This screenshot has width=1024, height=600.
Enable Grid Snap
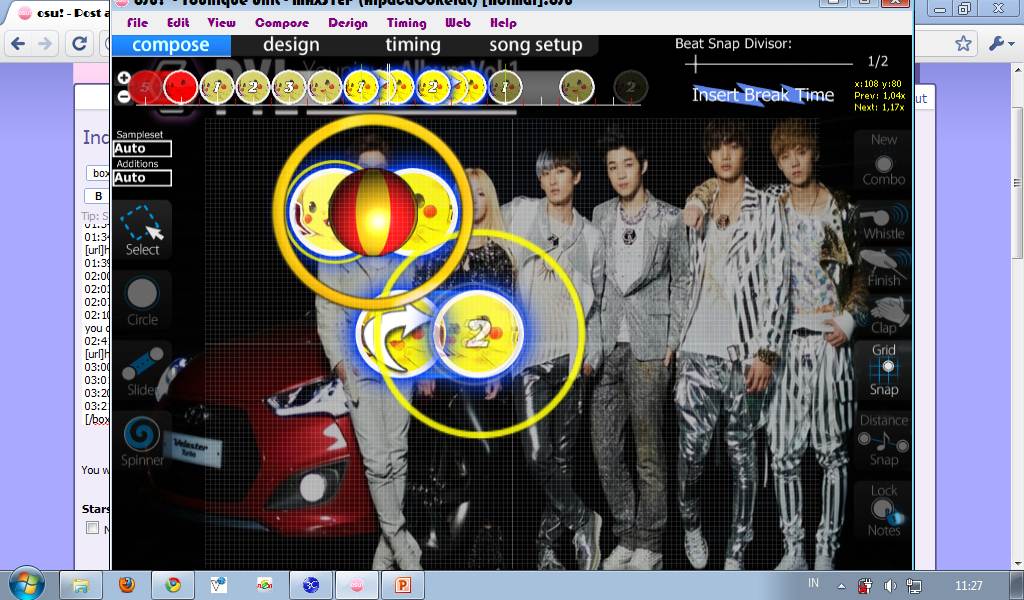tap(883, 369)
